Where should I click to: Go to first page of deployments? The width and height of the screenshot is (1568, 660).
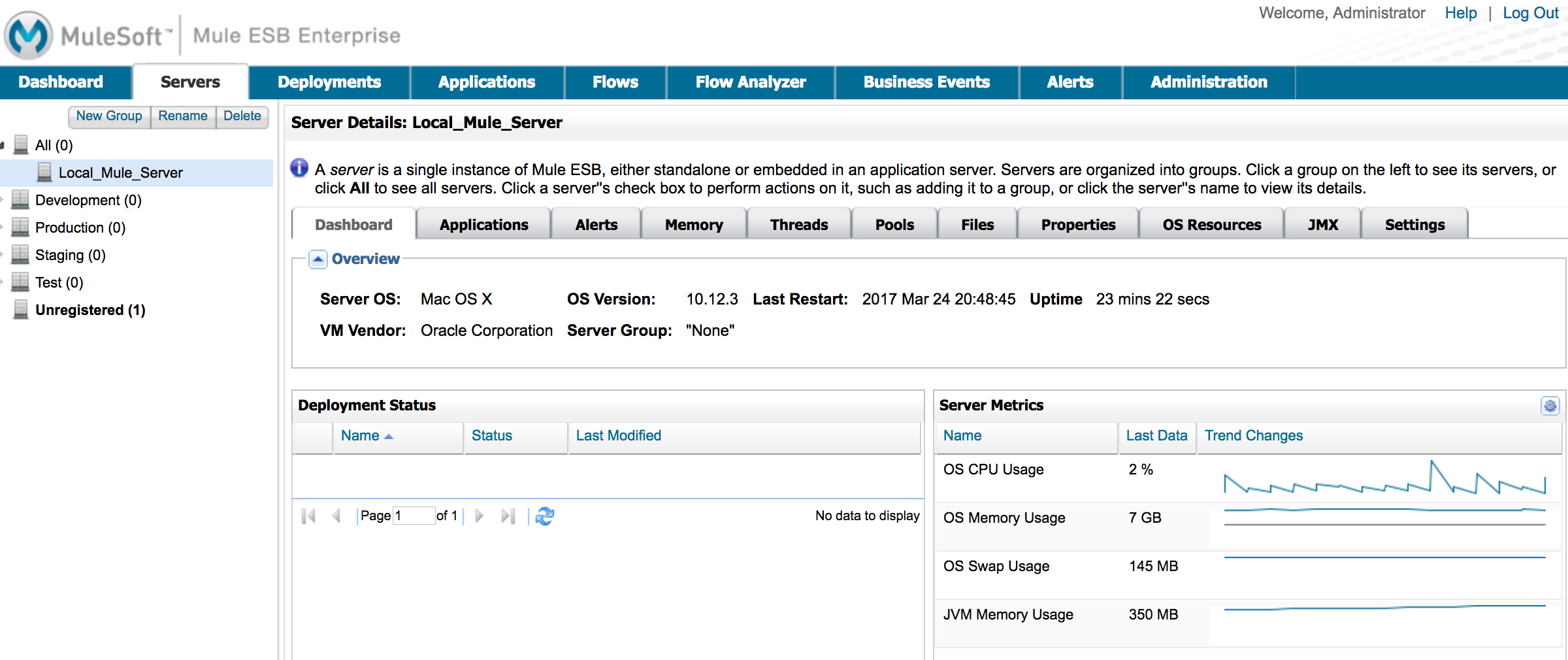pyautogui.click(x=308, y=516)
